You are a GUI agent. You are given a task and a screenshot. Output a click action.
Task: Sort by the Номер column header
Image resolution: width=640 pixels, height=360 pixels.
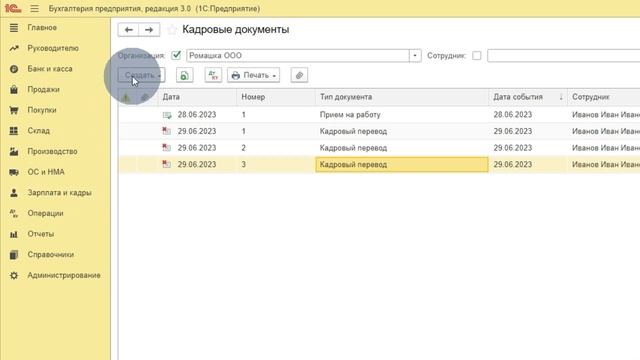point(276,97)
